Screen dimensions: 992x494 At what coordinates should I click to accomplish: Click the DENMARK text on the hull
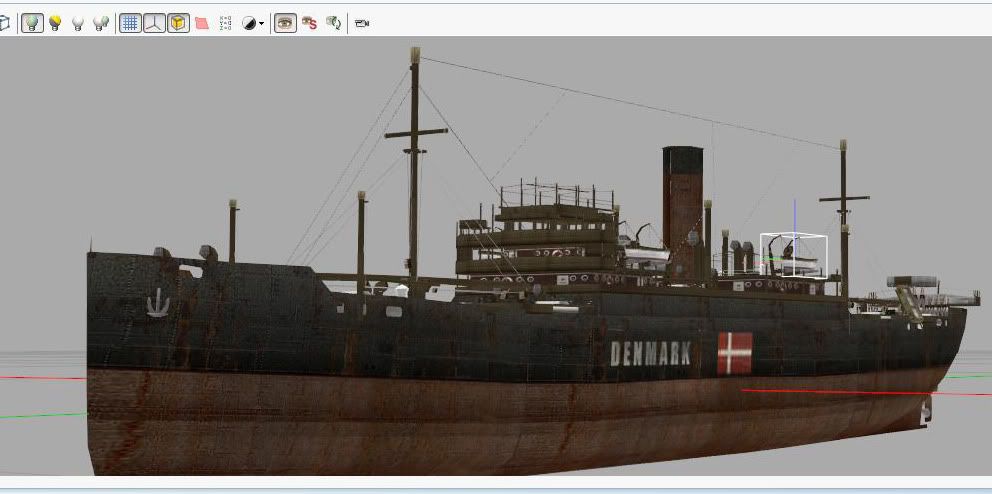[x=650, y=353]
